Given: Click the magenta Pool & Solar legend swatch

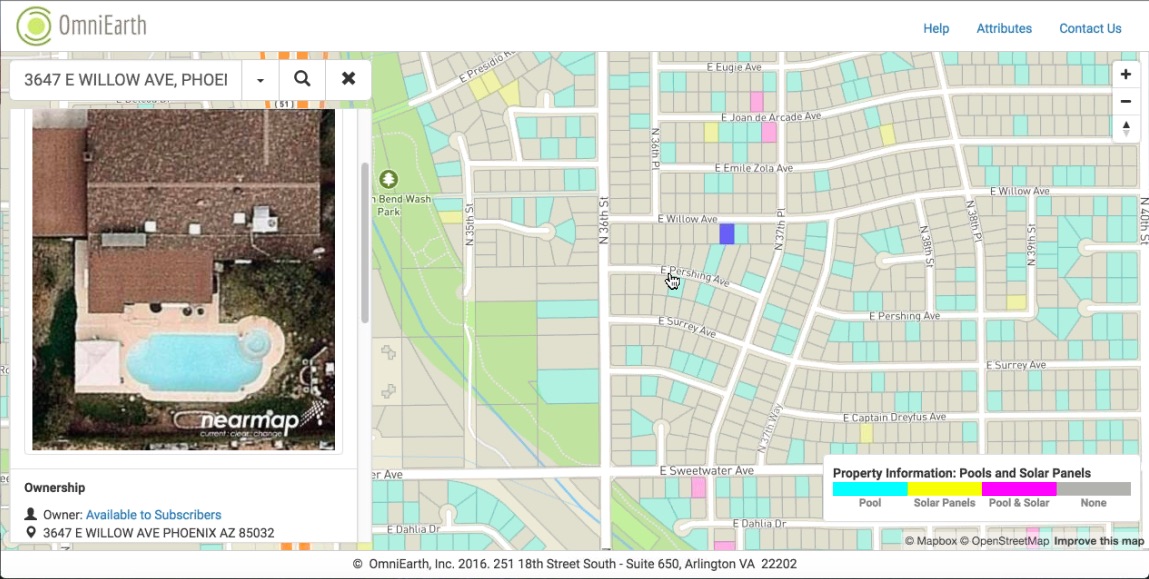Looking at the screenshot, I should coord(1019,489).
